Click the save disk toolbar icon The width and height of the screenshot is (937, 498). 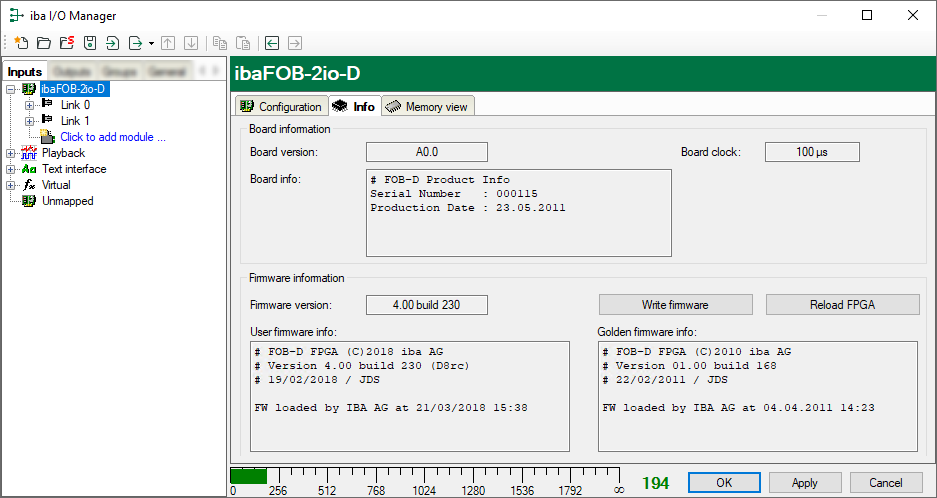tap(90, 43)
